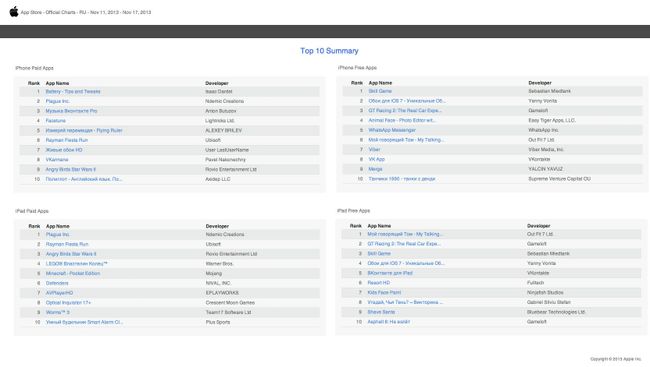Click developer Ninjafish Studios
This screenshot has height=367, width=650.
click(545, 293)
